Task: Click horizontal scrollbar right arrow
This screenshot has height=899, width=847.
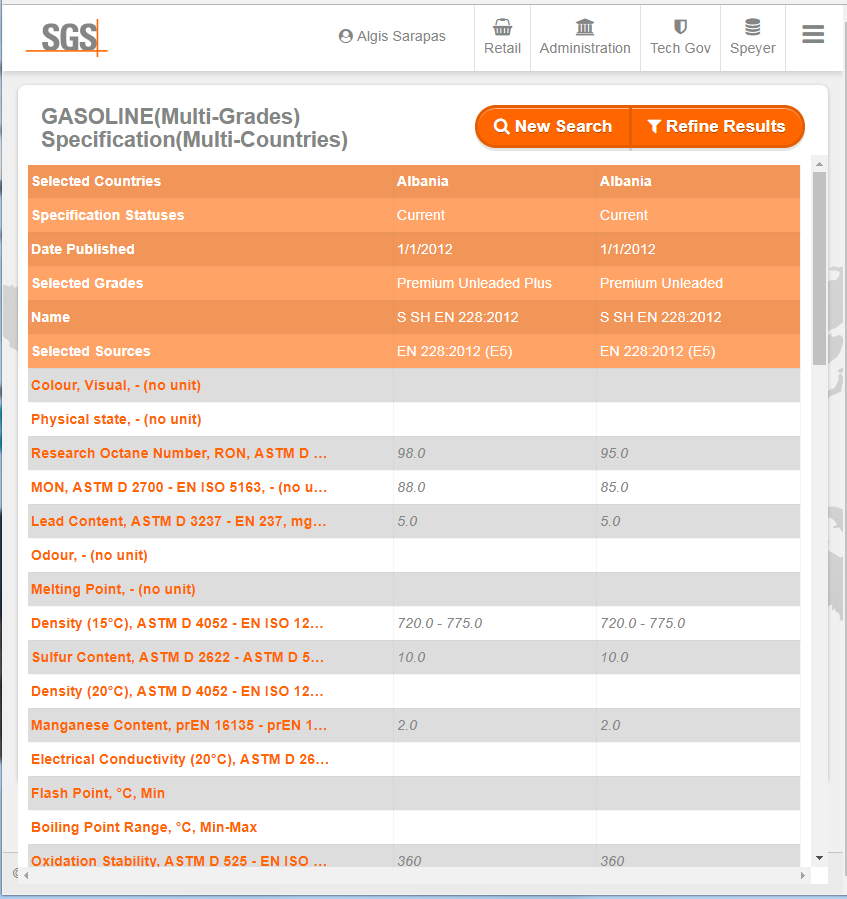Action: click(803, 875)
